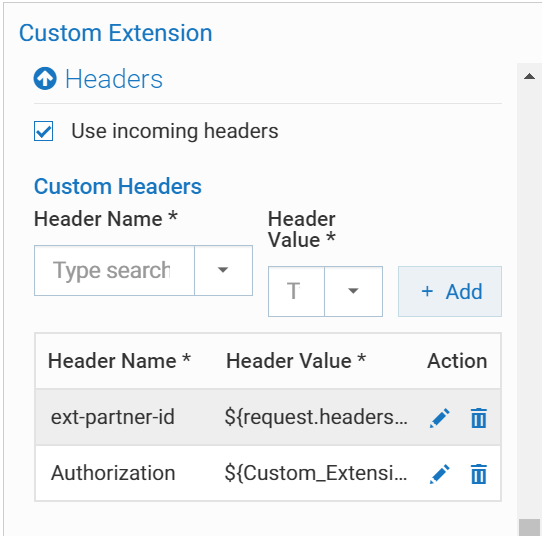Click the Headers section title
The height and width of the screenshot is (536, 542).
(114, 79)
